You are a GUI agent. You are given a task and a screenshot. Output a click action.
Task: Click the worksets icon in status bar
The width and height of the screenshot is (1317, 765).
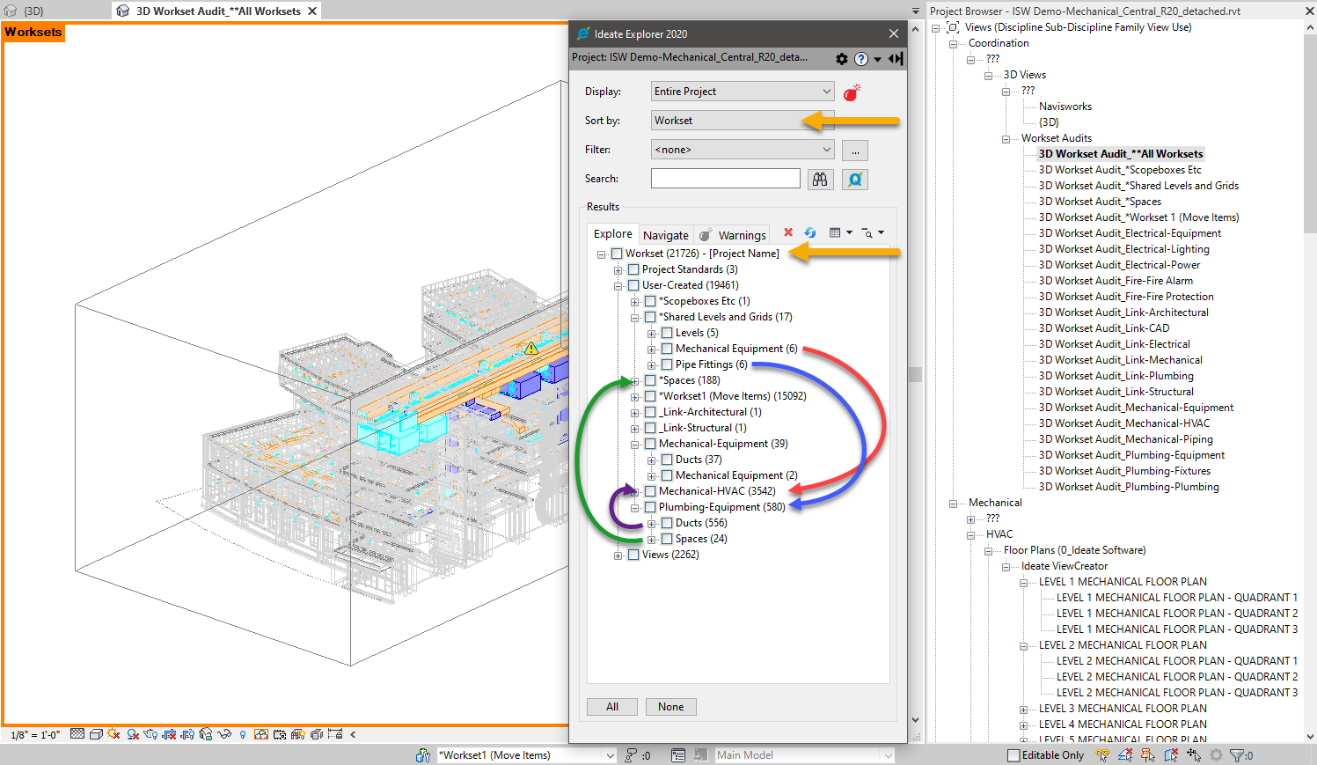[x=422, y=756]
